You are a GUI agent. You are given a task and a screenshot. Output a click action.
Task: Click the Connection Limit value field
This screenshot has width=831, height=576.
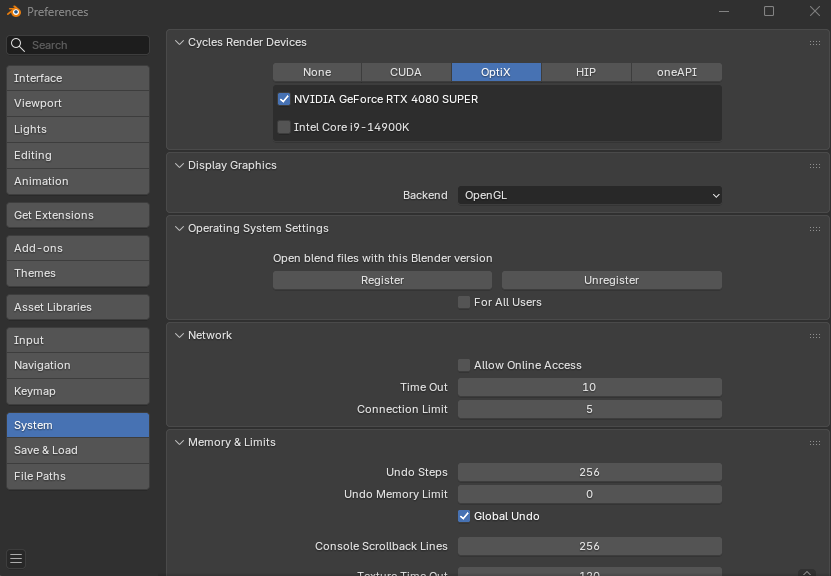(589, 409)
